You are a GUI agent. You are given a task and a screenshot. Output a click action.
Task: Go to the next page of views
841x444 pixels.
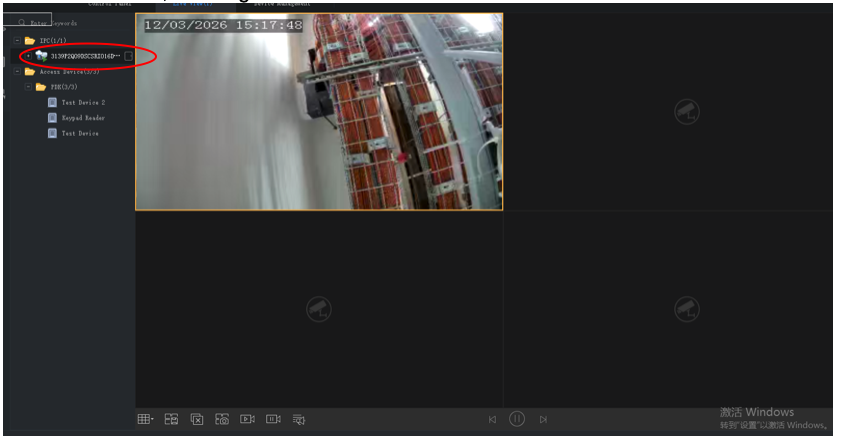(x=543, y=420)
